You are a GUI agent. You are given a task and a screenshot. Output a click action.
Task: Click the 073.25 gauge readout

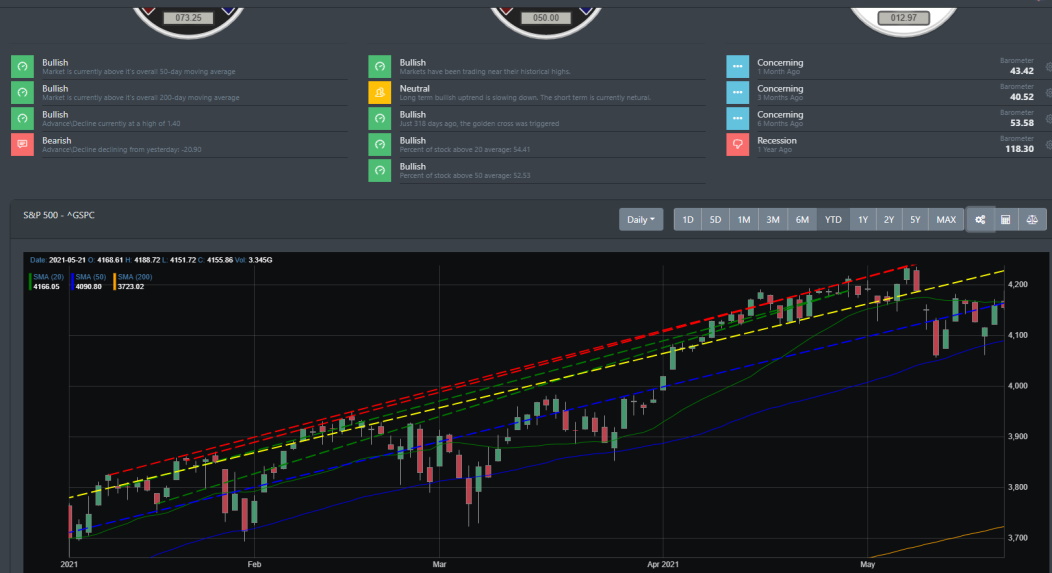click(189, 17)
